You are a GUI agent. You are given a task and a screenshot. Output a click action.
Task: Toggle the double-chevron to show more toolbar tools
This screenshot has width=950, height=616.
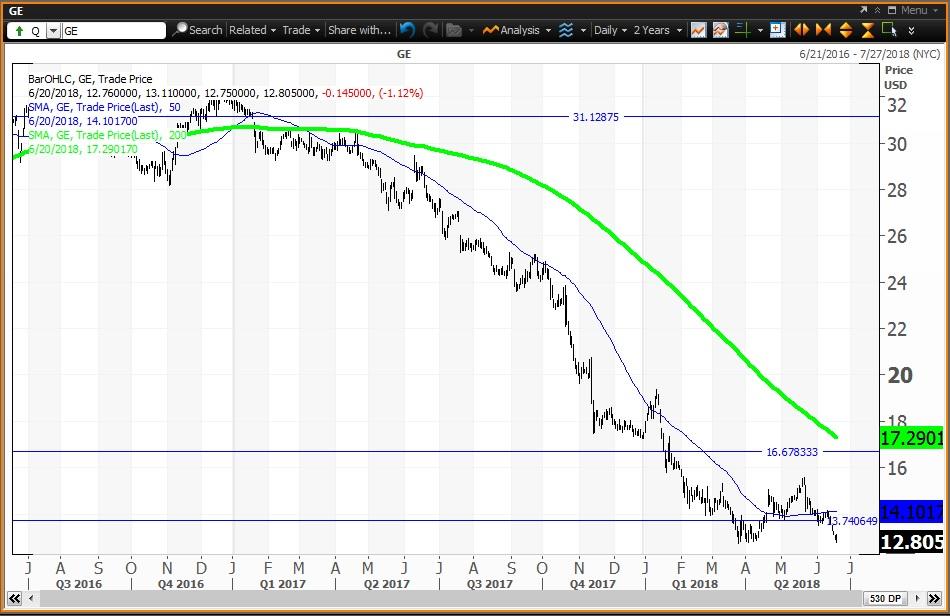click(x=912, y=30)
